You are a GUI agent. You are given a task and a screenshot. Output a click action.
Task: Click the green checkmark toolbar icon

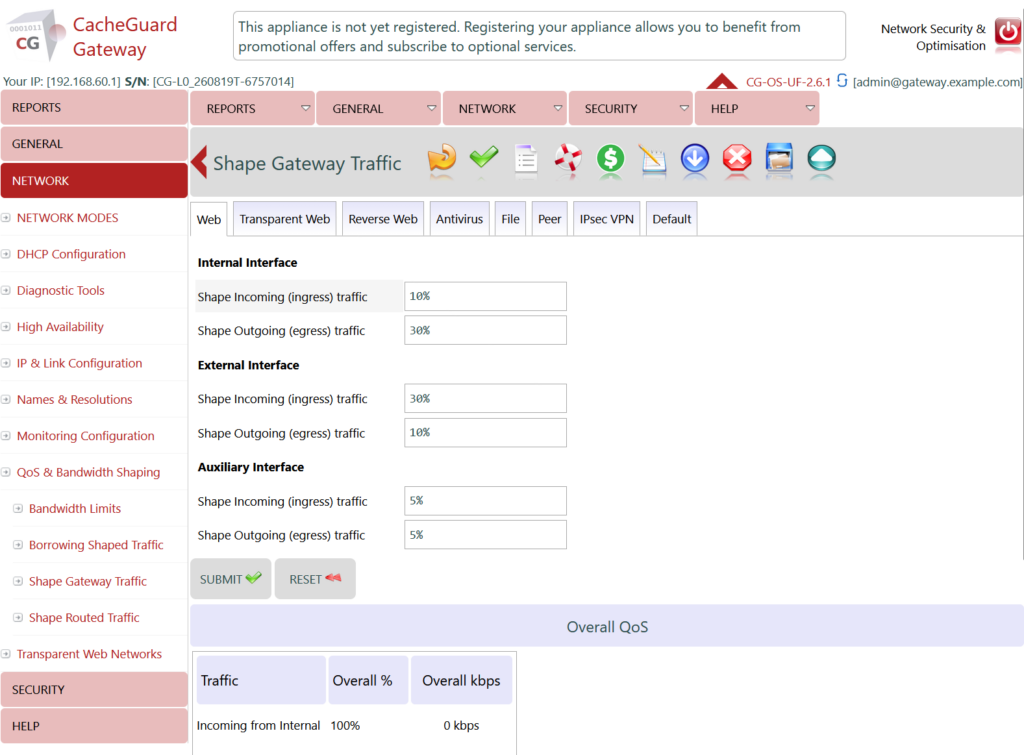484,157
